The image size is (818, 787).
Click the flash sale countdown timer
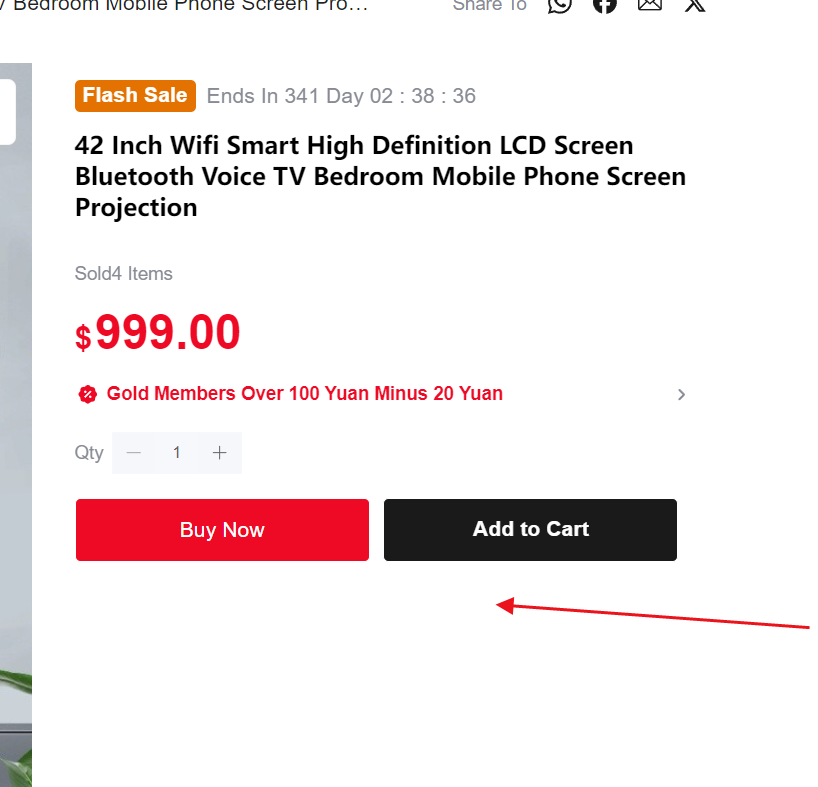(x=341, y=95)
